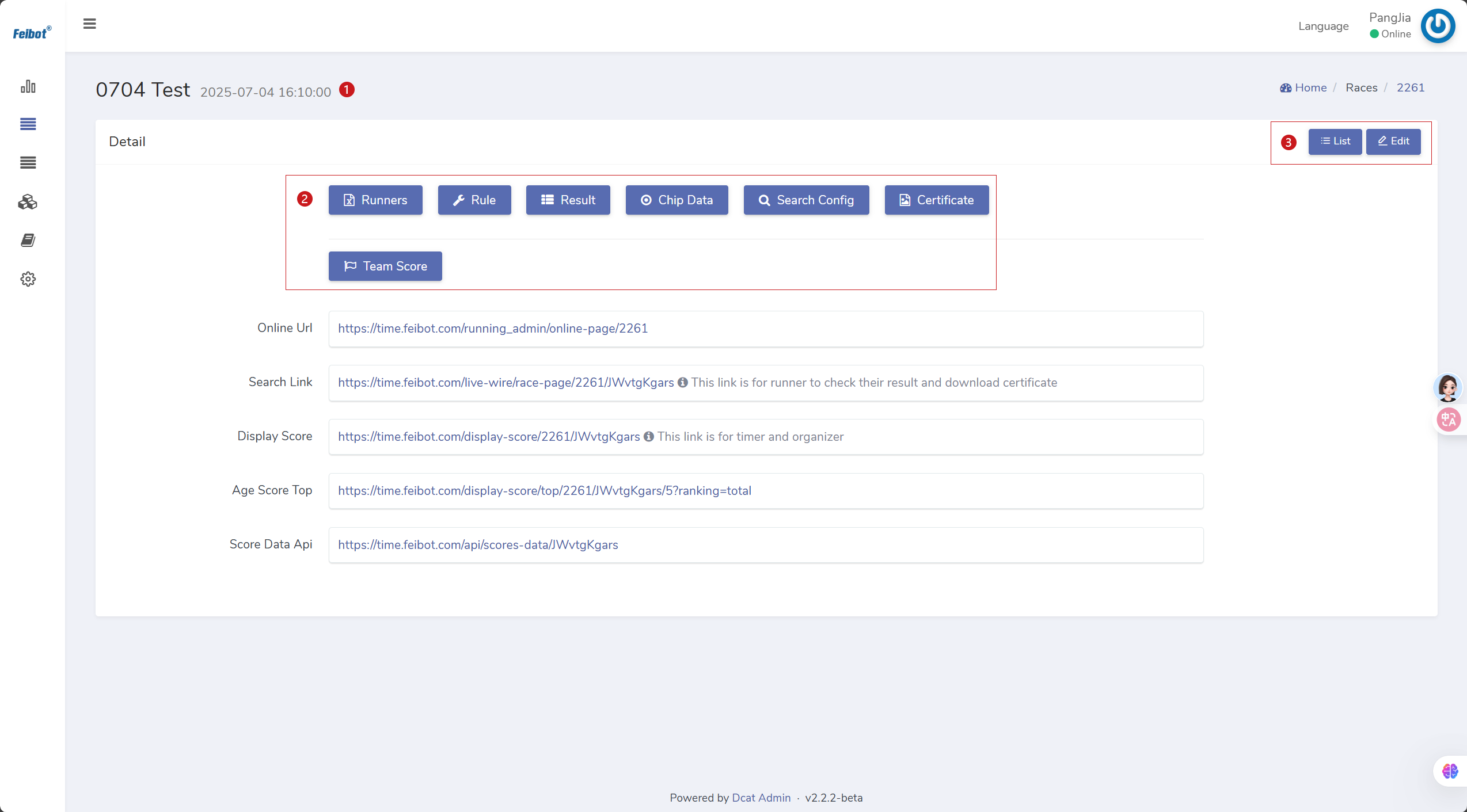
Task: Click the Detail panel heading
Action: pyautogui.click(x=127, y=142)
